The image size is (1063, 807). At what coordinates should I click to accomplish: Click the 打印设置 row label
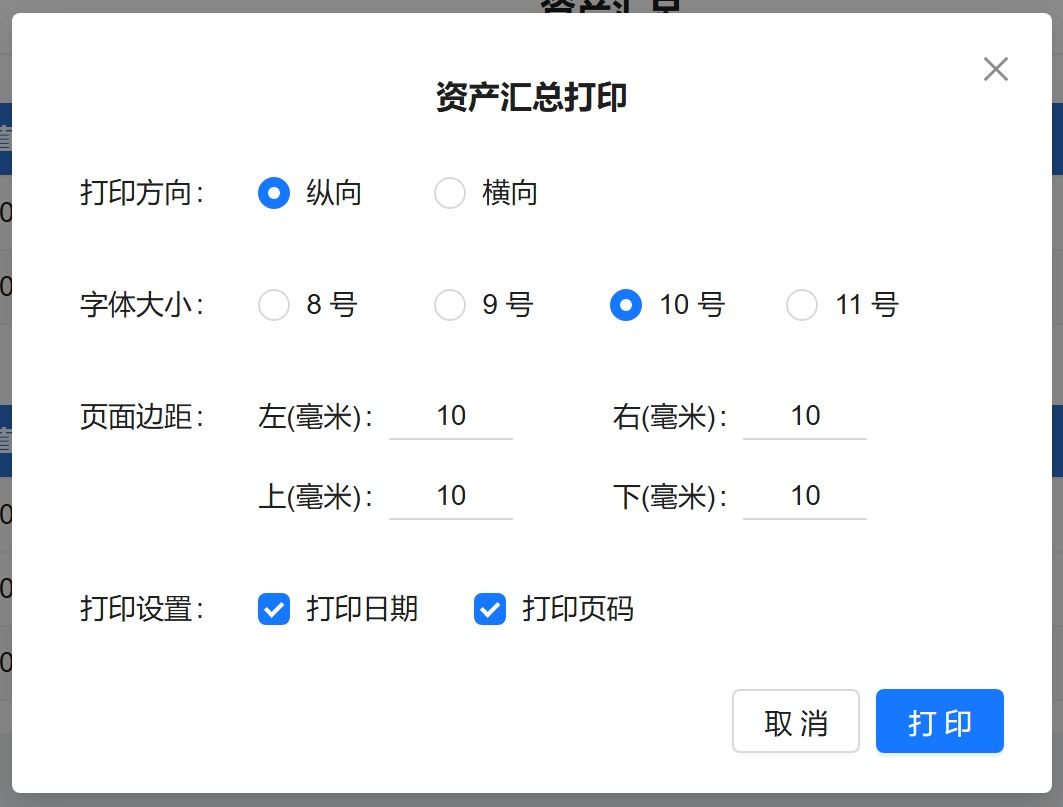141,609
